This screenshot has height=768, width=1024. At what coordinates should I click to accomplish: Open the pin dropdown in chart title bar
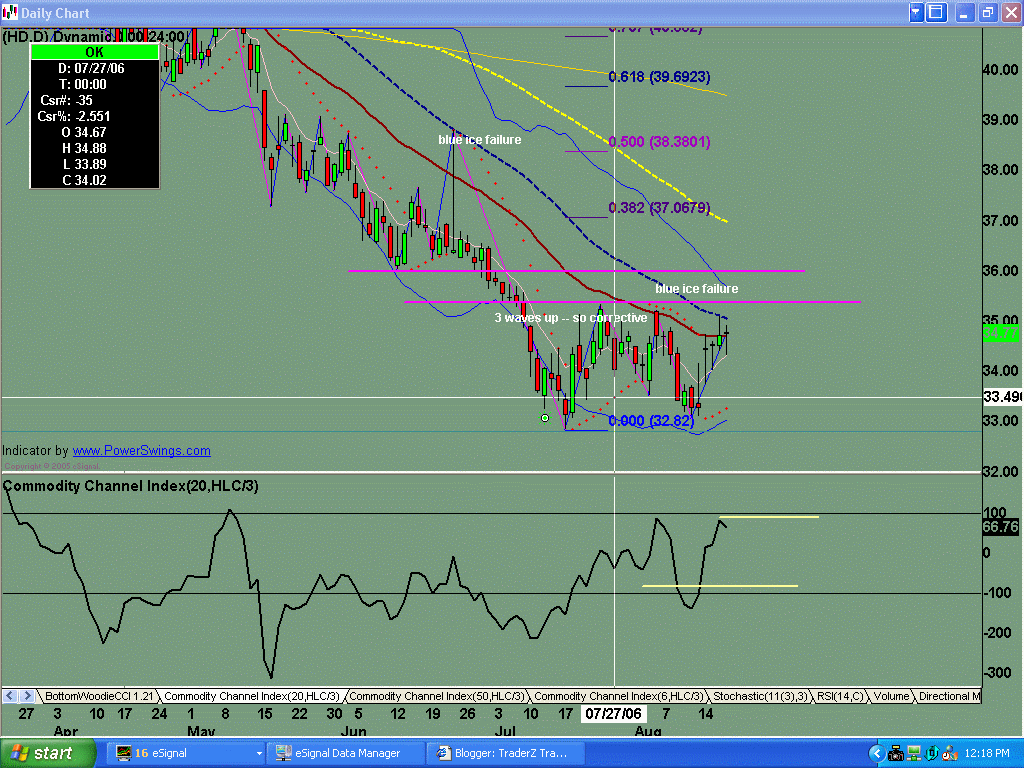point(916,12)
